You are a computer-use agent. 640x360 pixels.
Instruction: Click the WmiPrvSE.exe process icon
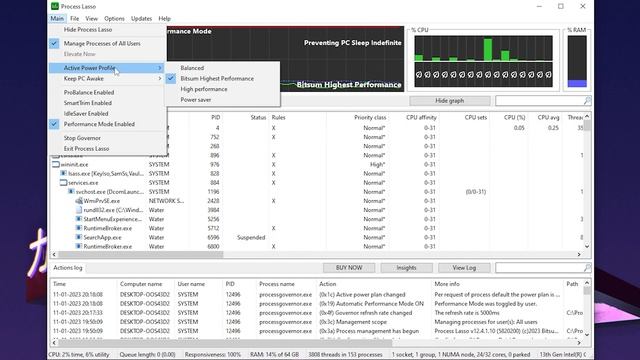79,201
